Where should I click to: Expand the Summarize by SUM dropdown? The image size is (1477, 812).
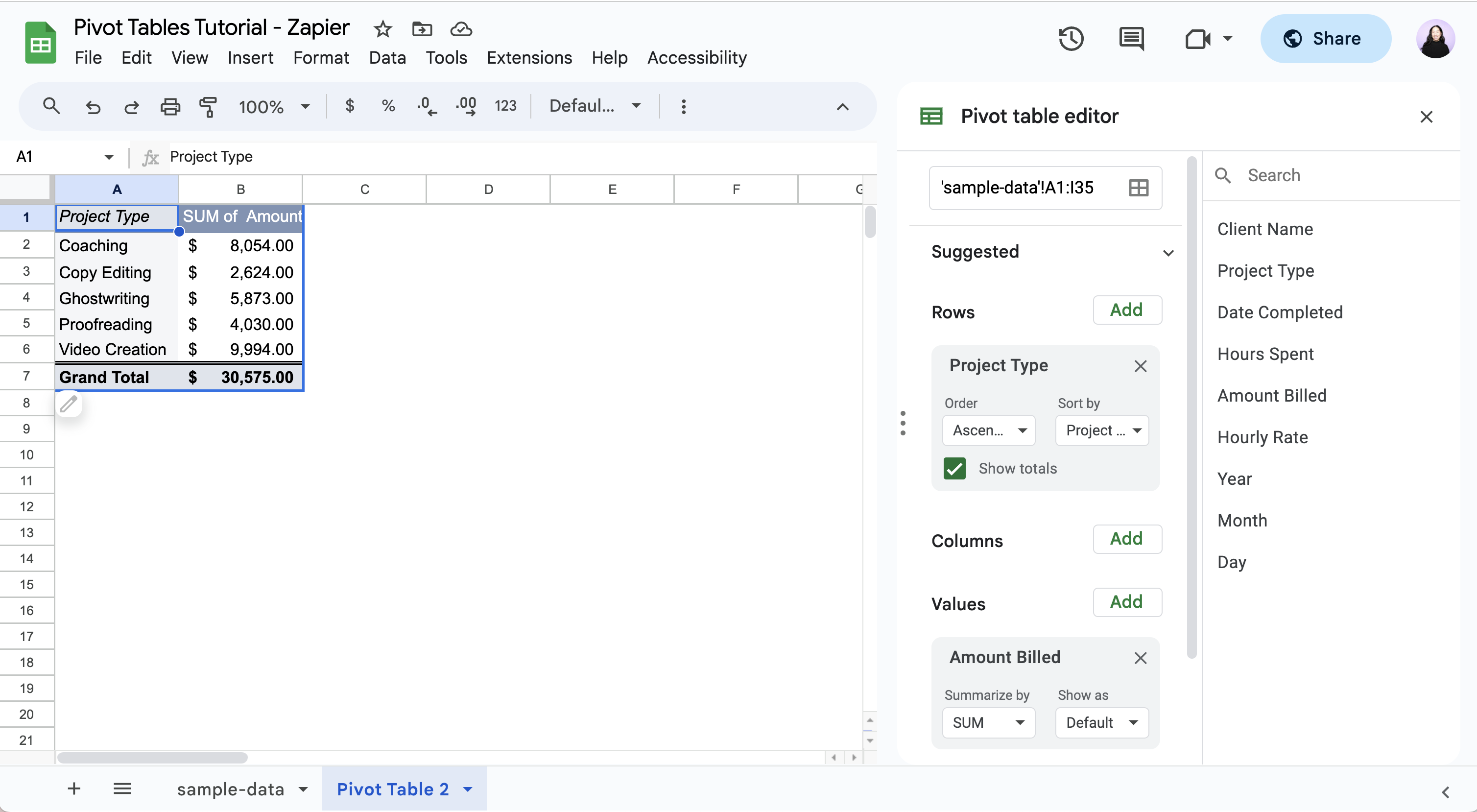pos(988,722)
